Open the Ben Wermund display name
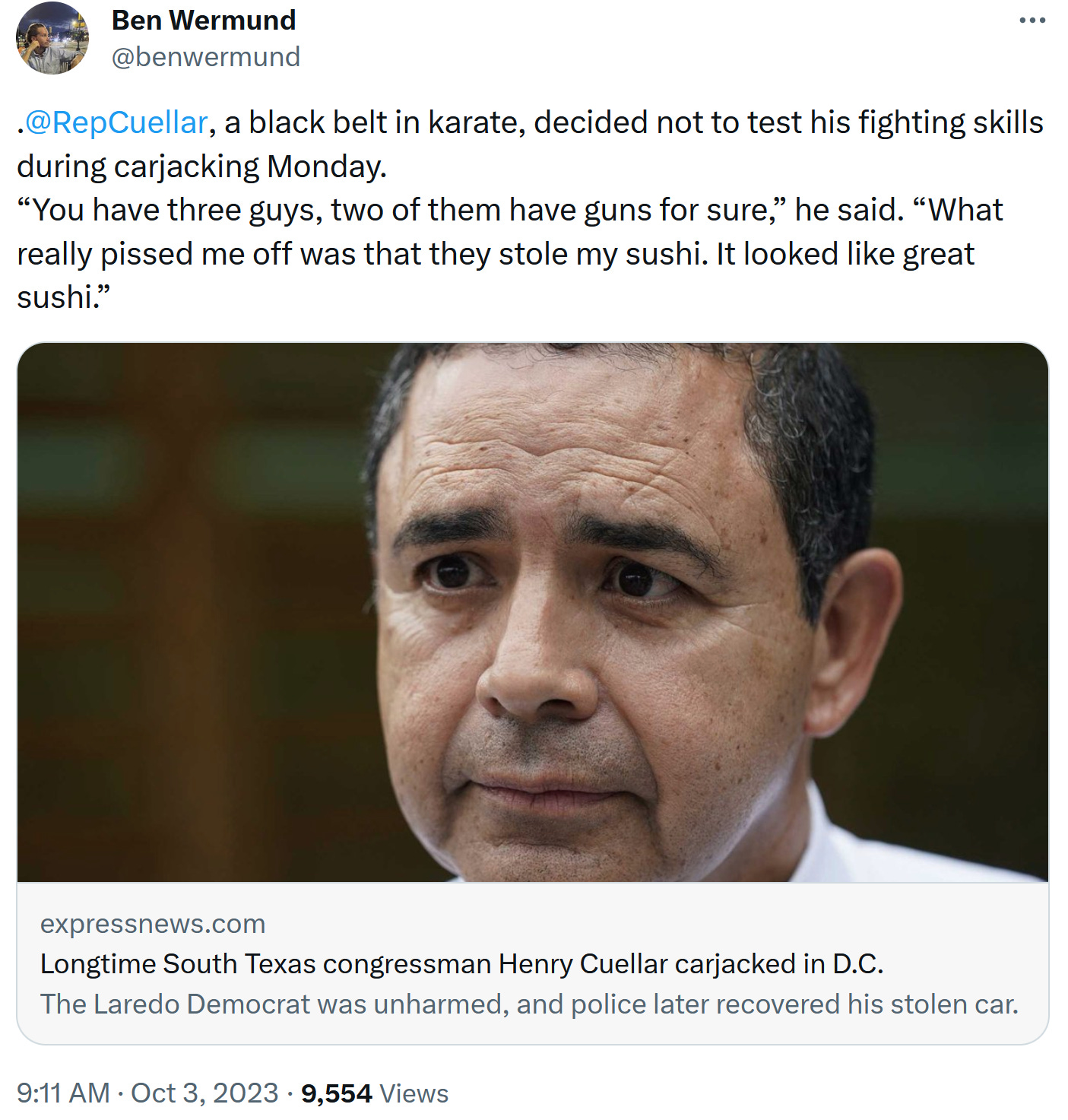The image size is (1068, 1120). [x=204, y=20]
